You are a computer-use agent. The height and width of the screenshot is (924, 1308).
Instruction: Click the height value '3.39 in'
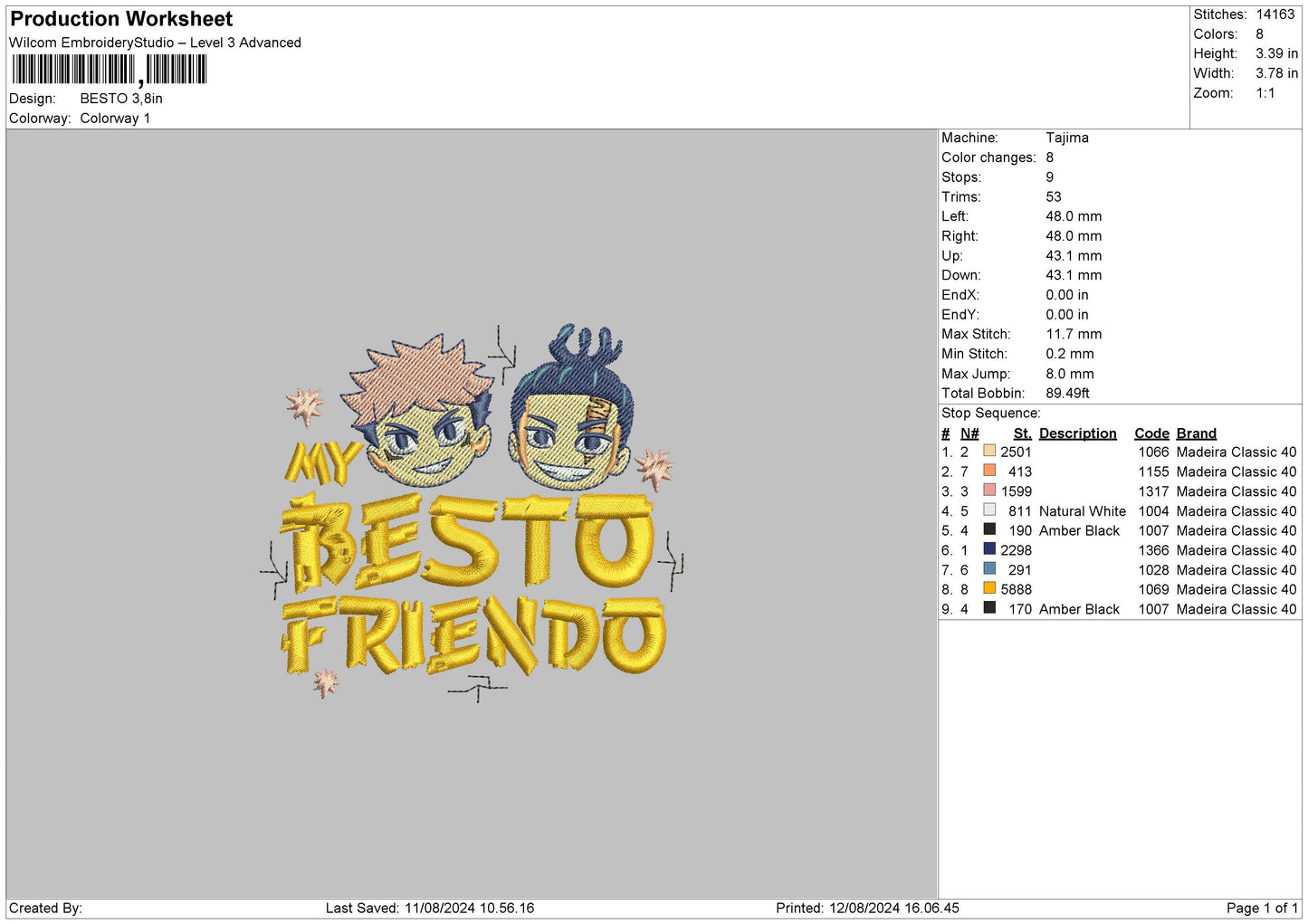[x=1276, y=54]
